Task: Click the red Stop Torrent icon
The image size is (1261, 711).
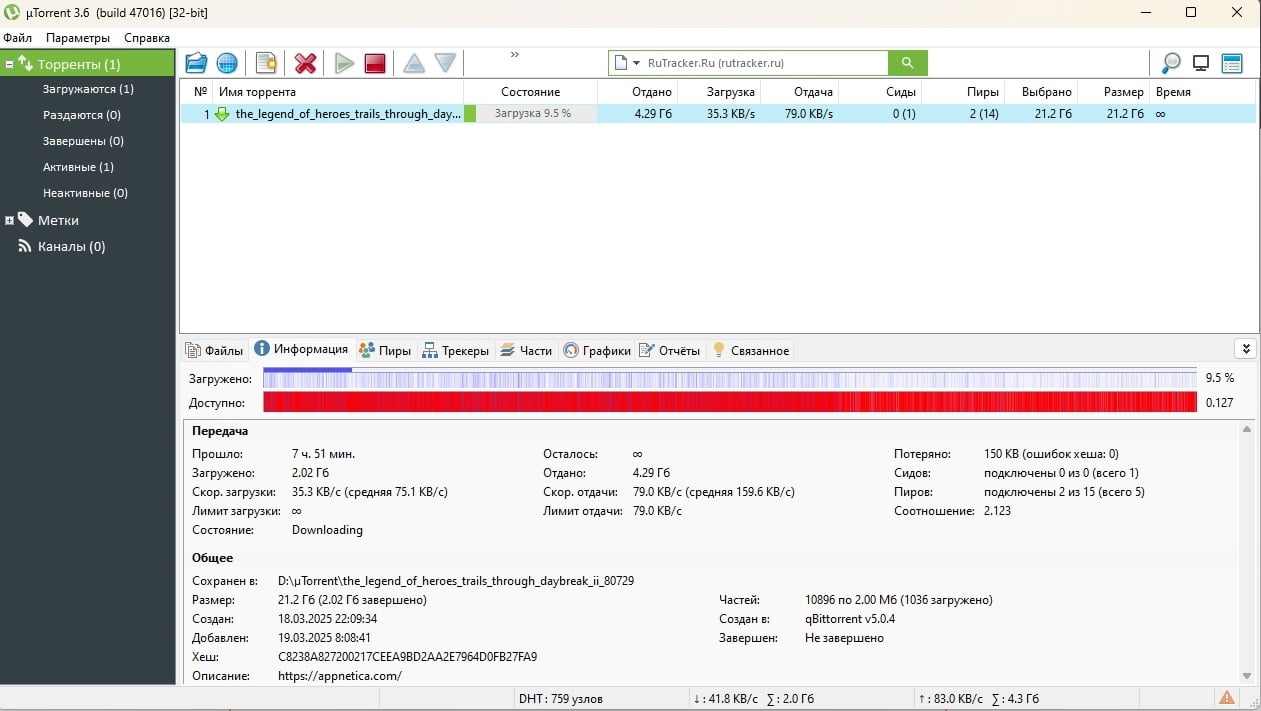Action: (375, 63)
